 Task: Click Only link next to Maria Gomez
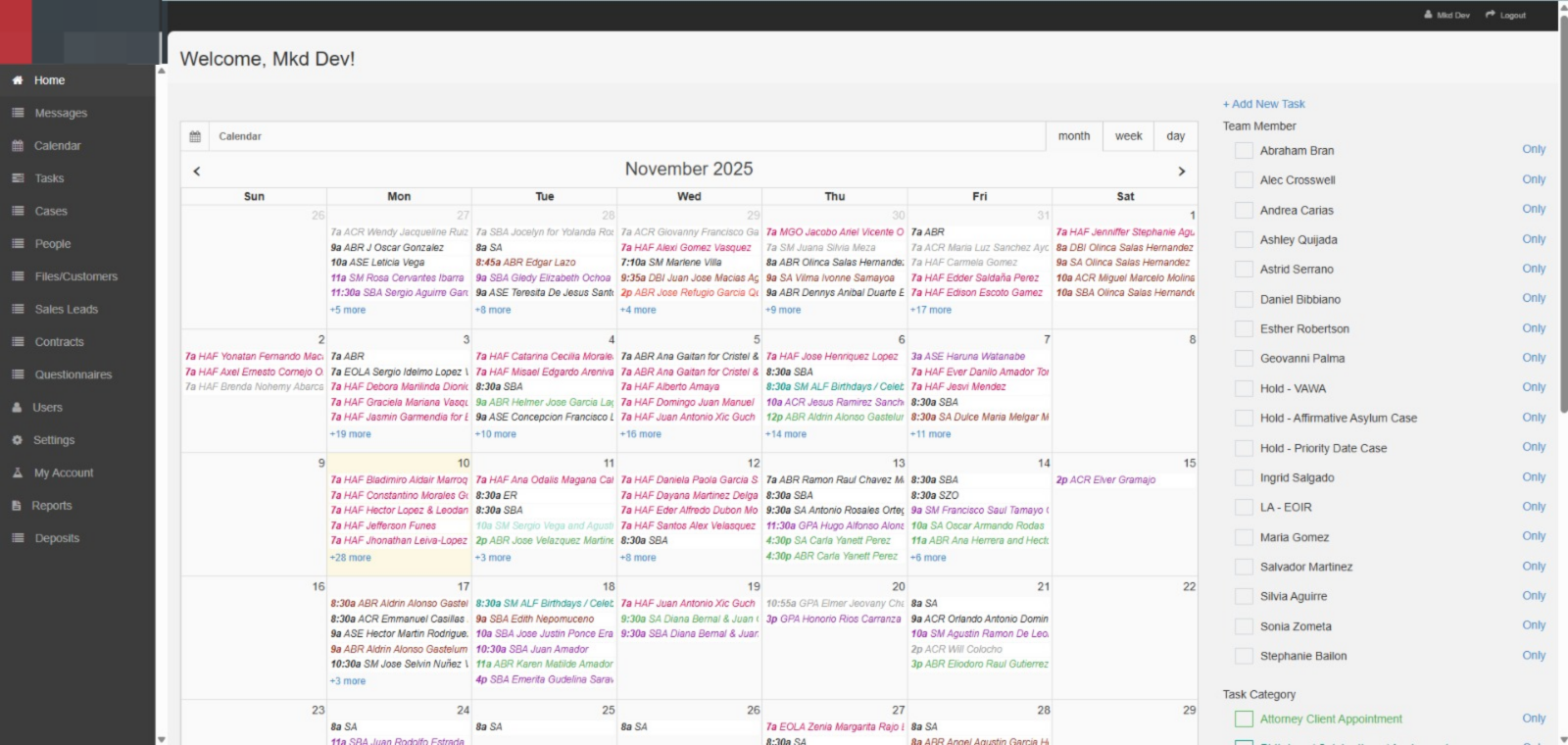1533,536
